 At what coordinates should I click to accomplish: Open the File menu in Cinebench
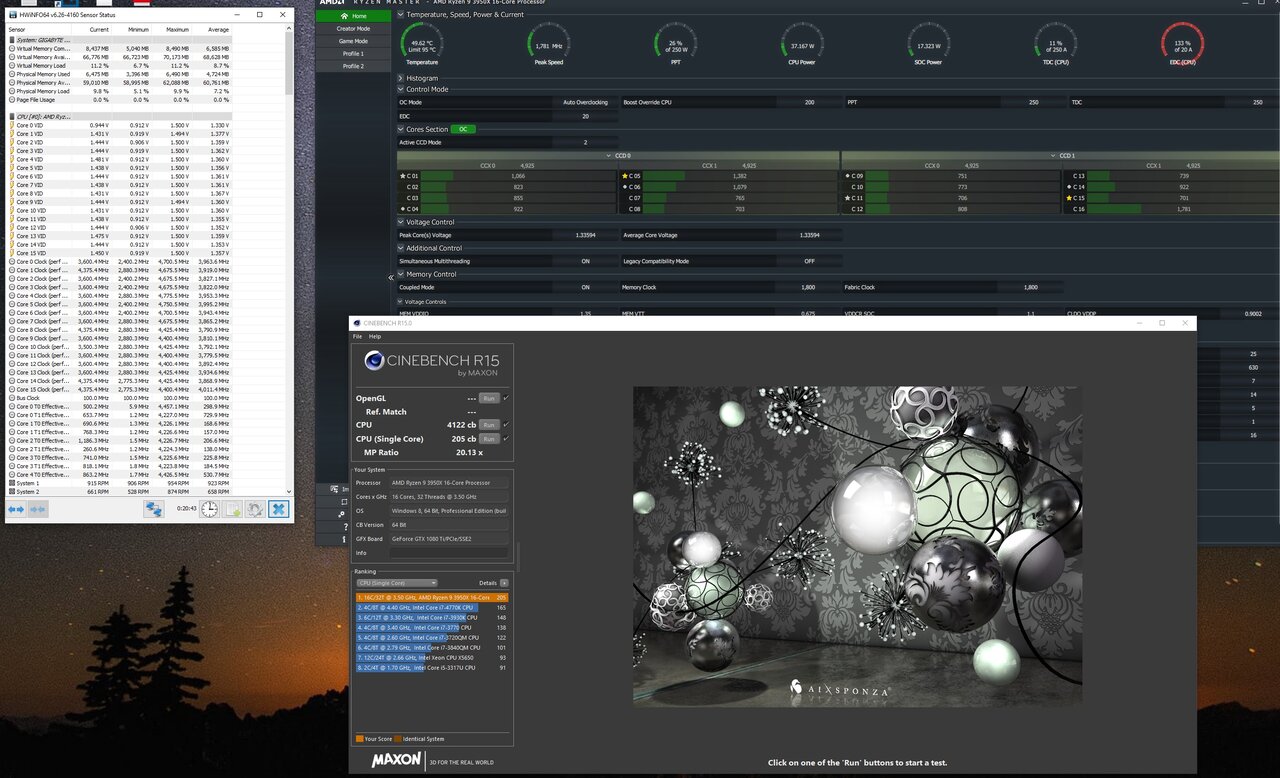pyautogui.click(x=357, y=336)
